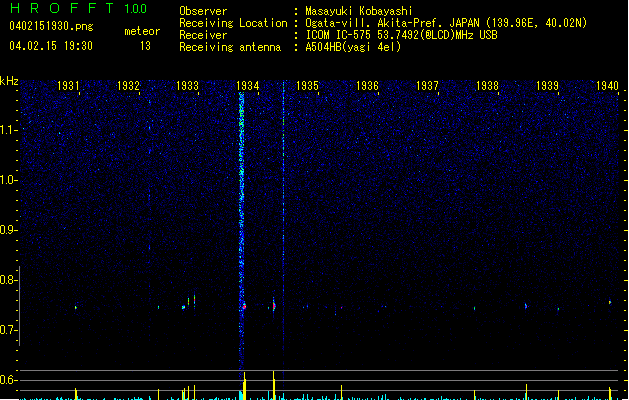Click the ICOM IC-575 receiver text
629x400 pixels.
(401, 35)
